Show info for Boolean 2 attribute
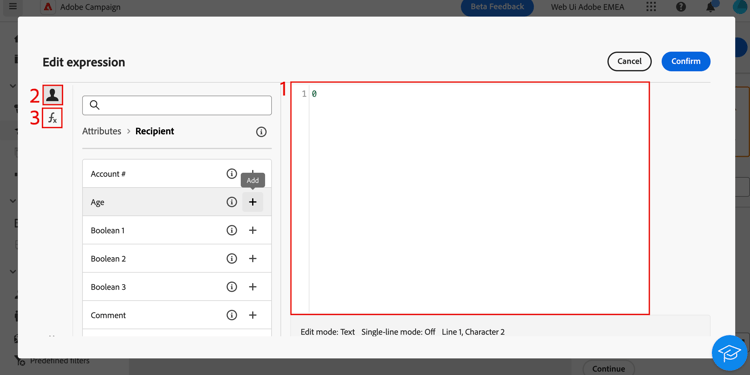 point(232,259)
